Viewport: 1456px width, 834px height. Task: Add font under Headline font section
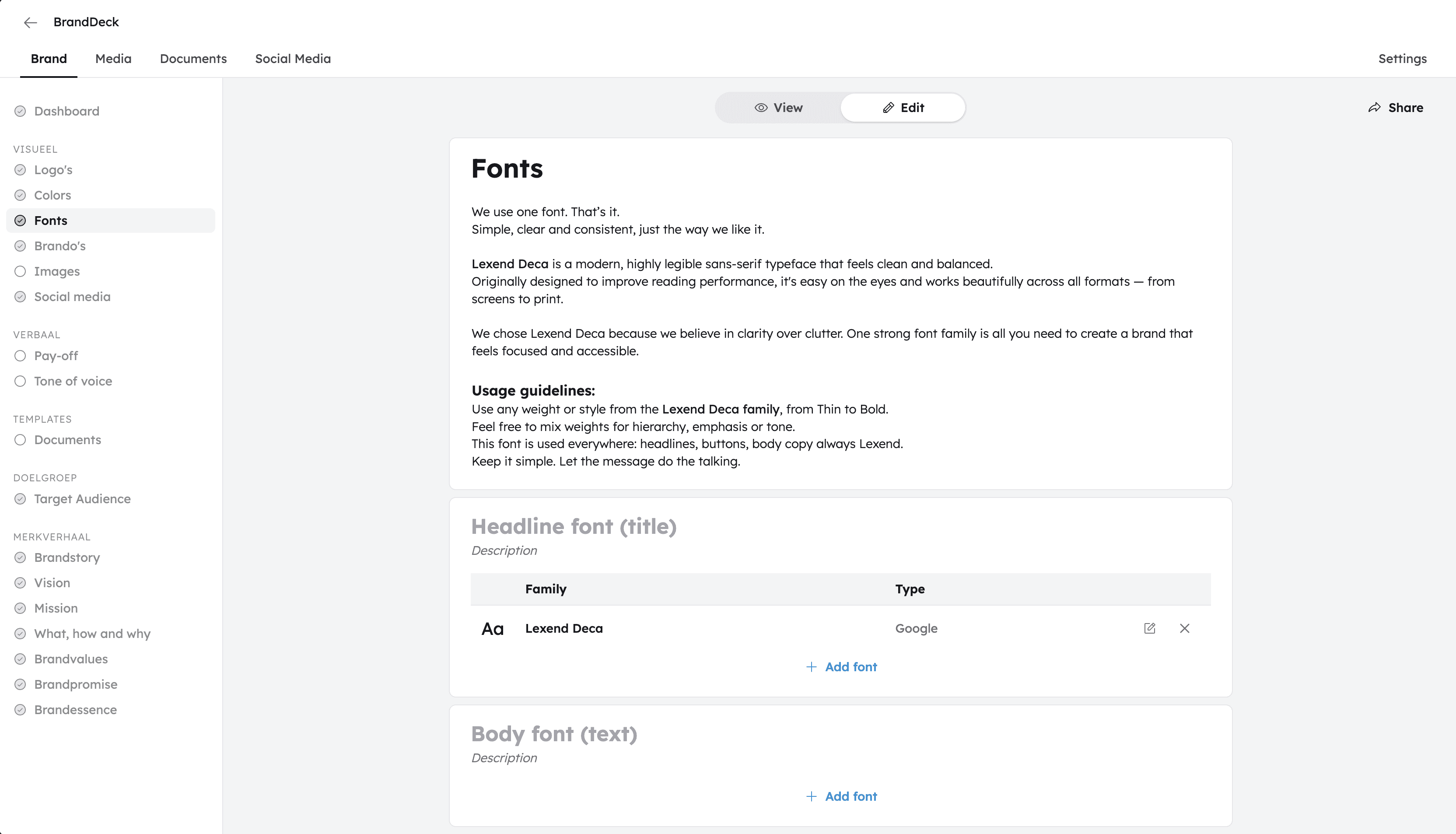tap(841, 667)
